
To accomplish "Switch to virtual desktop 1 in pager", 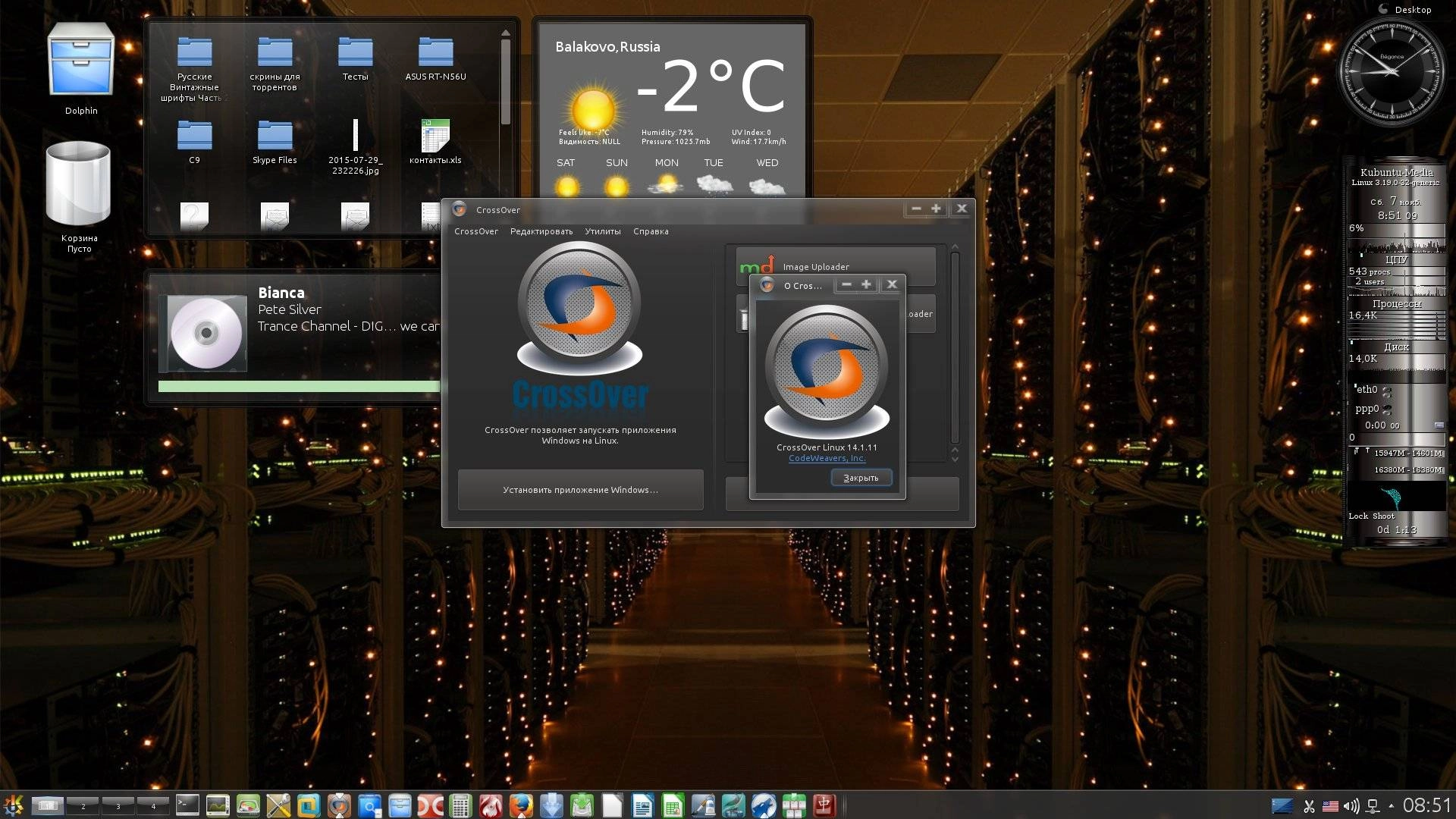I will [x=48, y=805].
